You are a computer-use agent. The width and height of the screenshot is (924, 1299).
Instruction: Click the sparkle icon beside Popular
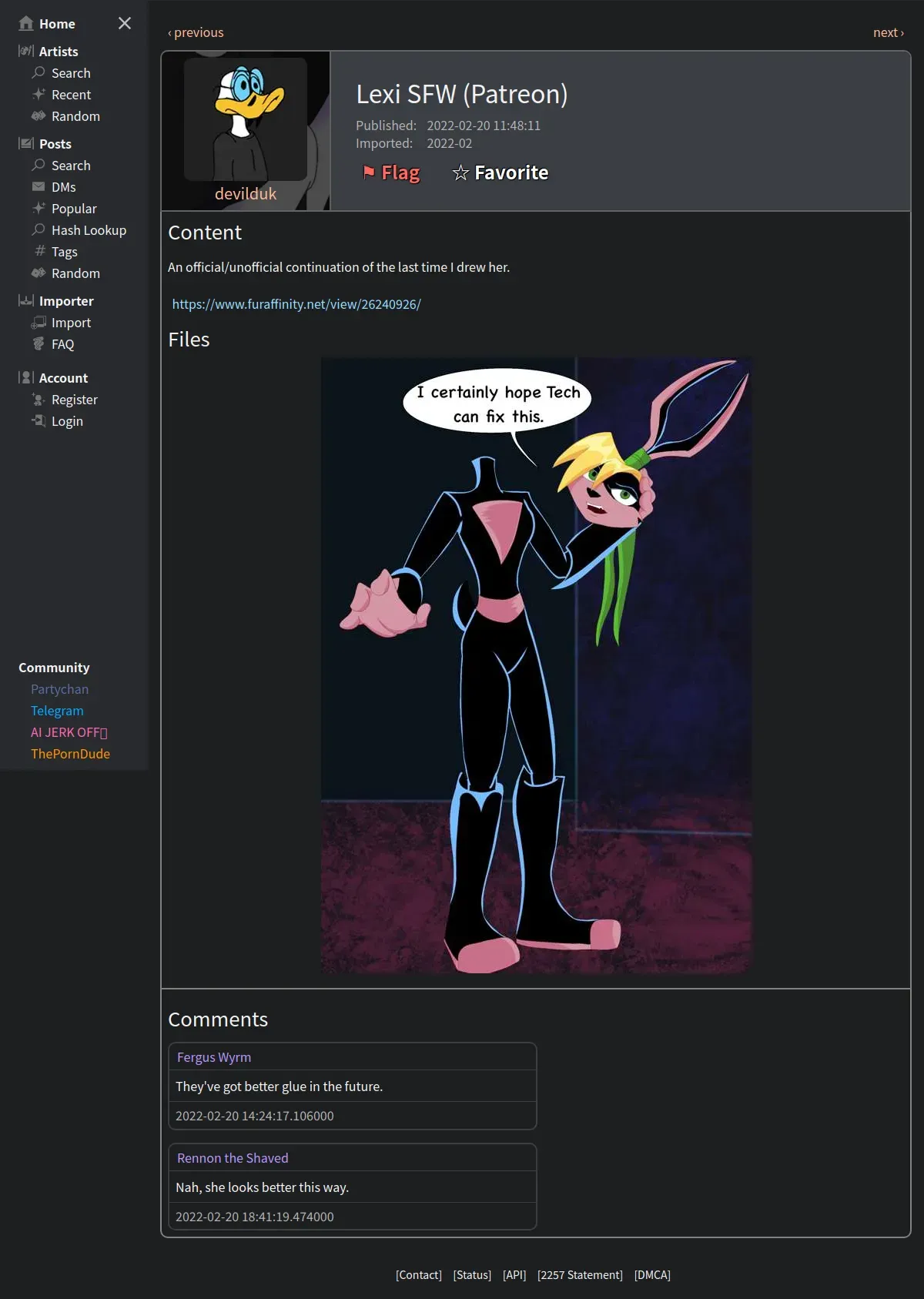[x=38, y=209]
